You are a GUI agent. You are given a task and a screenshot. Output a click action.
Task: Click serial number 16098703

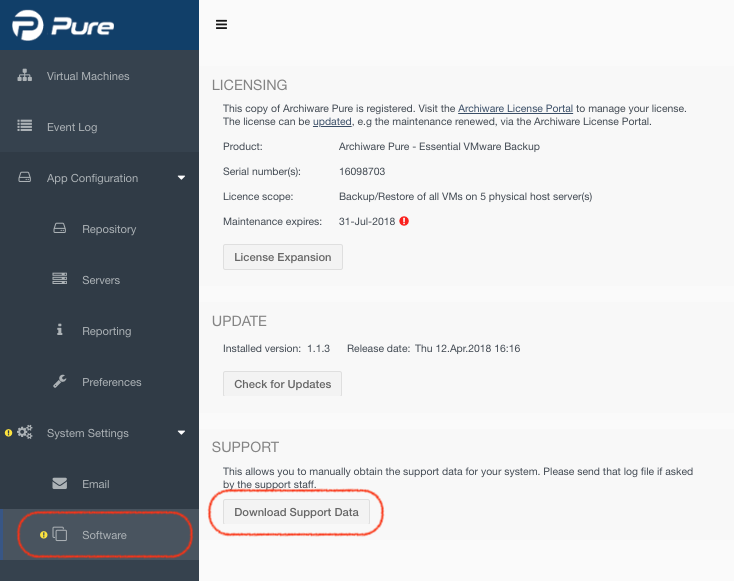click(362, 171)
